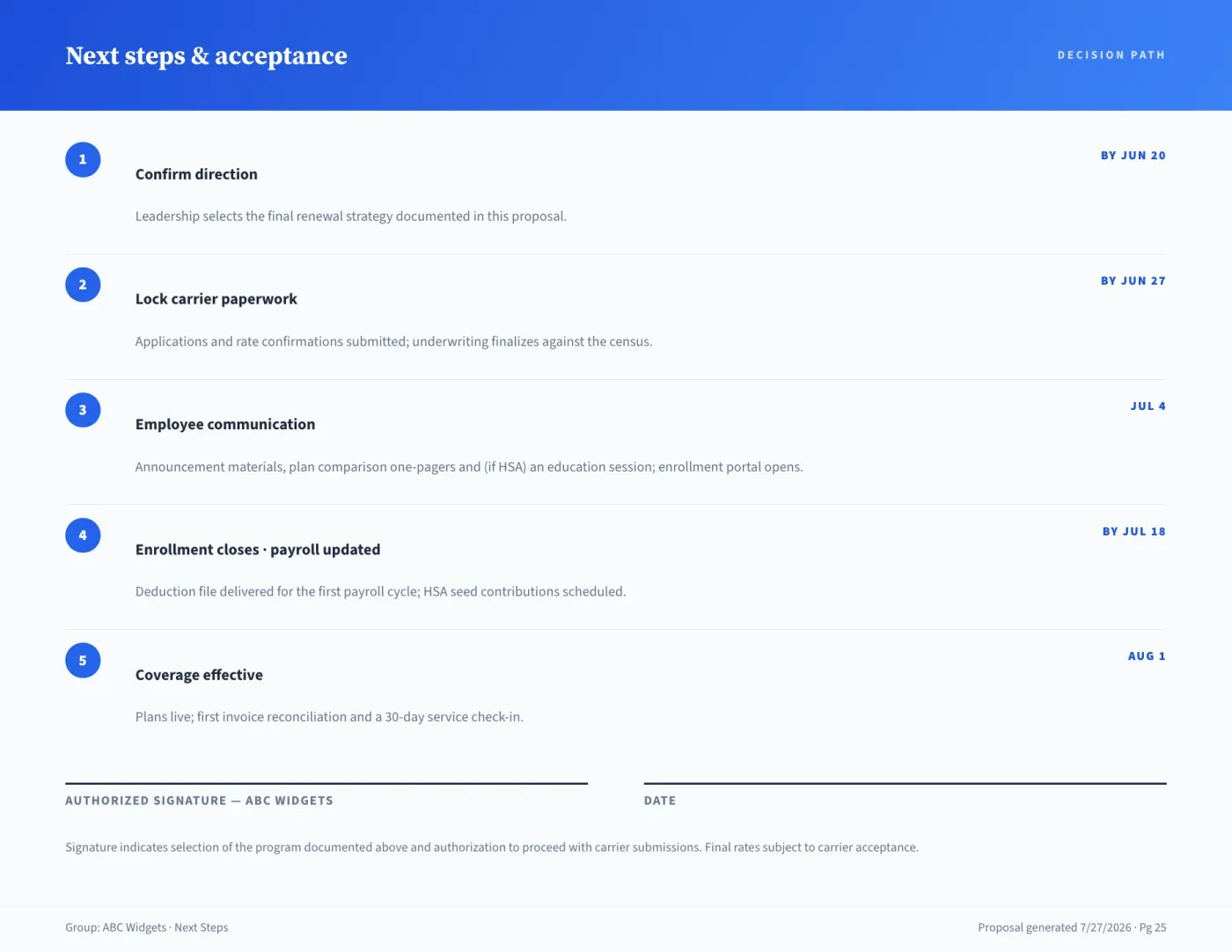The width and height of the screenshot is (1232, 952).
Task: Select 'Enrollment closes · payroll updated' heading
Action: [x=258, y=549]
